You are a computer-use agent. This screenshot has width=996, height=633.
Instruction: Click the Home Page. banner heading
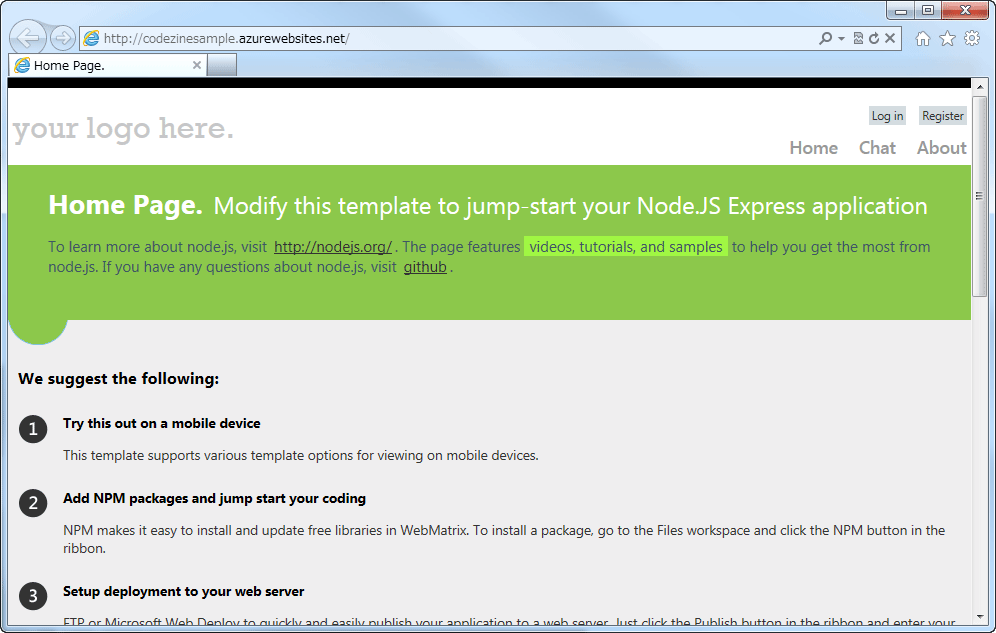[x=125, y=205]
